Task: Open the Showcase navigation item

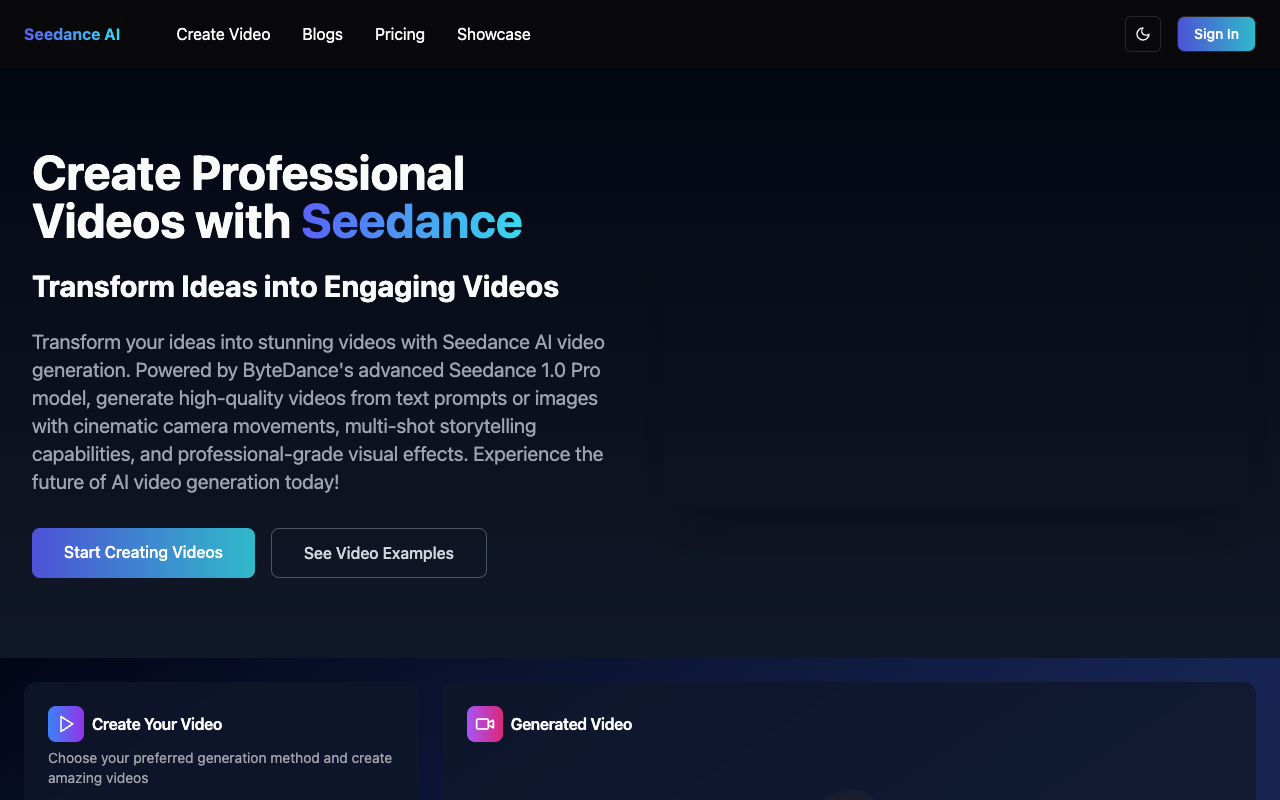Action: (x=494, y=34)
